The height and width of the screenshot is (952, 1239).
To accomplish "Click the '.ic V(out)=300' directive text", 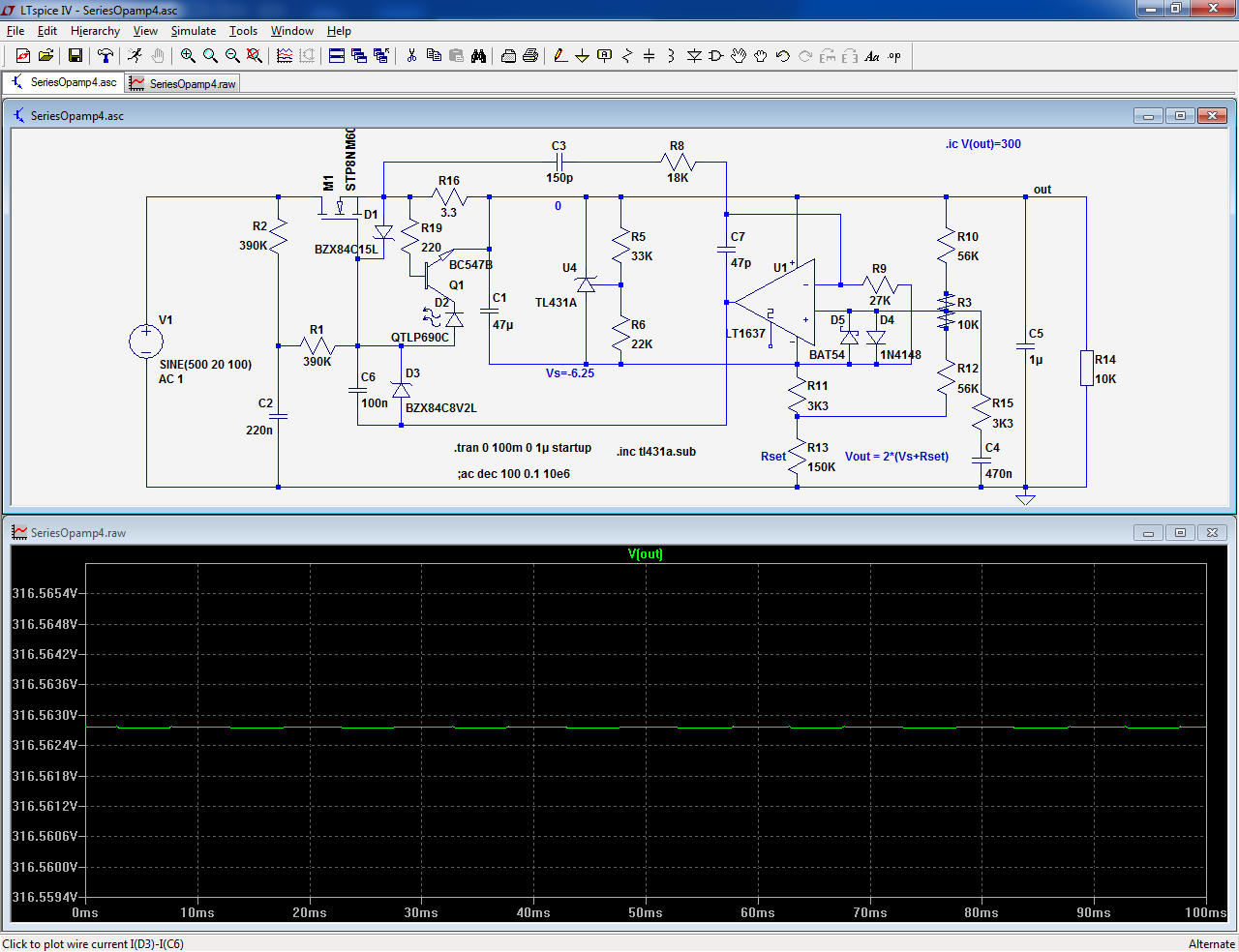I will (x=983, y=144).
